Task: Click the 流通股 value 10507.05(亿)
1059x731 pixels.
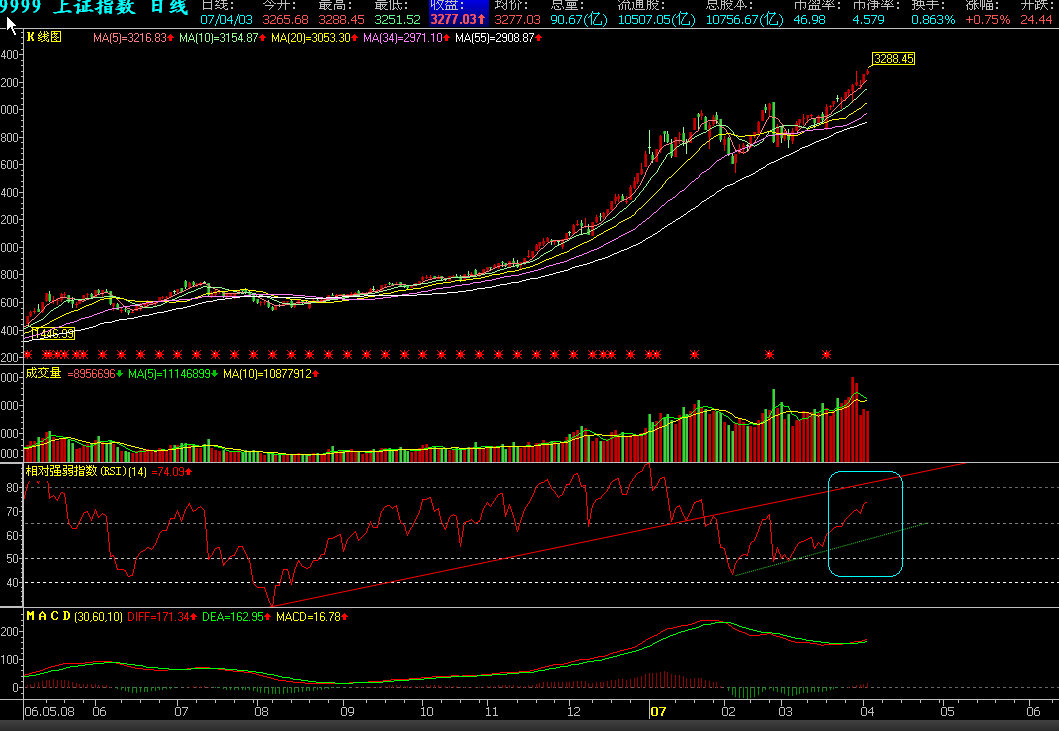Action: [656, 20]
